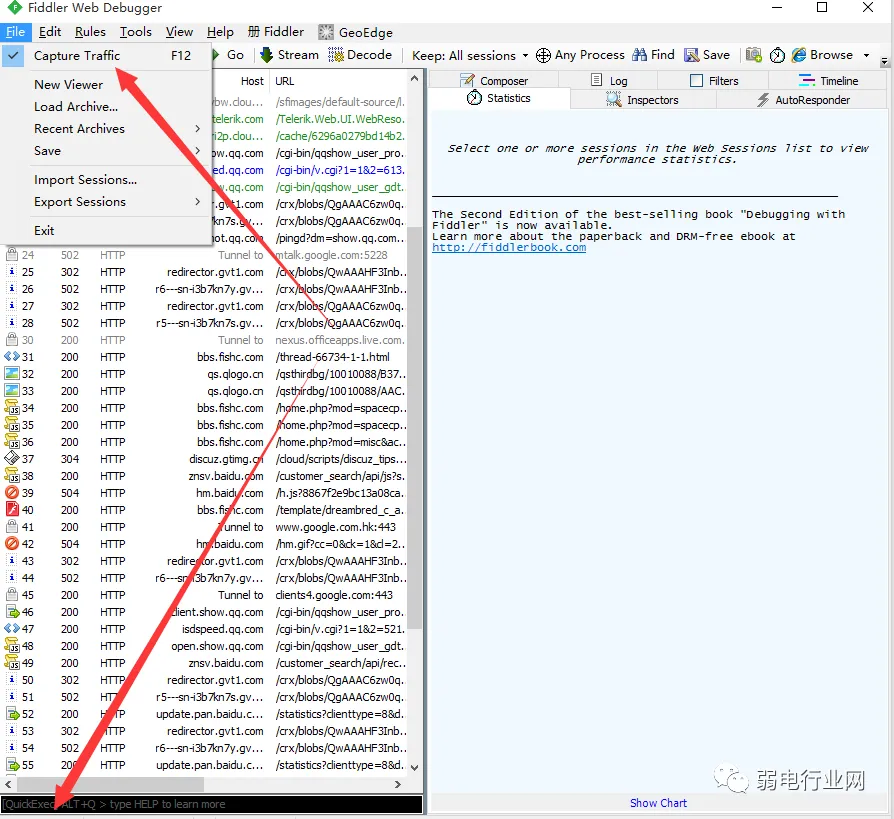This screenshot has width=894, height=819.
Task: Switch to the Log tab
Action: pos(608,80)
